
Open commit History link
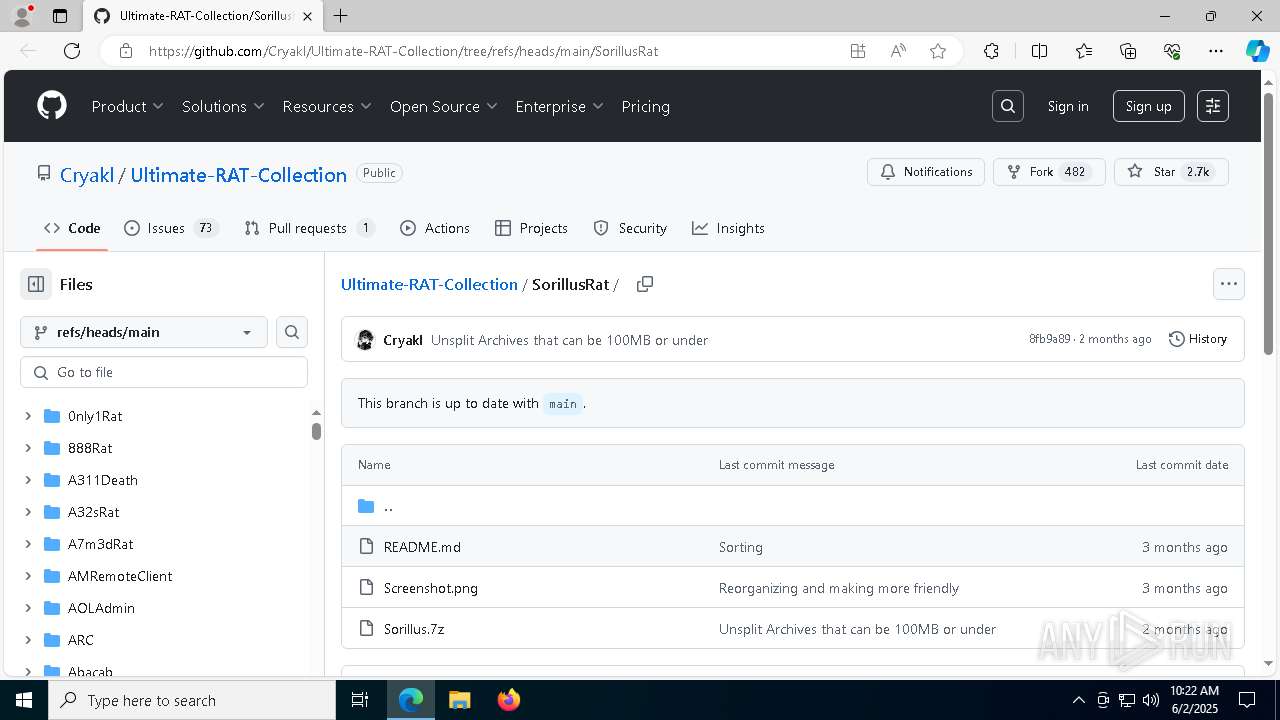click(1198, 339)
